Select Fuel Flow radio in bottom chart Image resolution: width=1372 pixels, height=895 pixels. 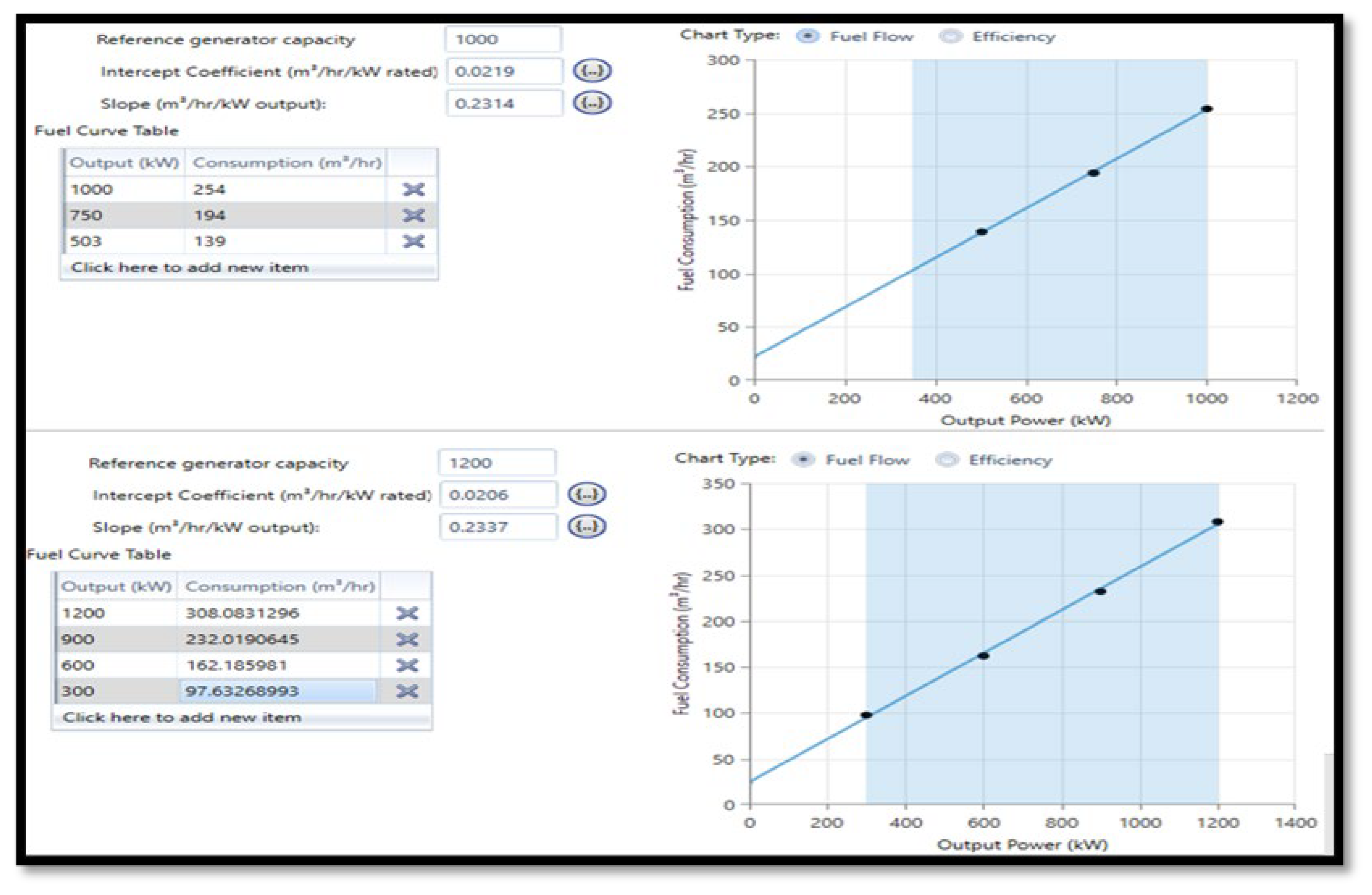(803, 460)
